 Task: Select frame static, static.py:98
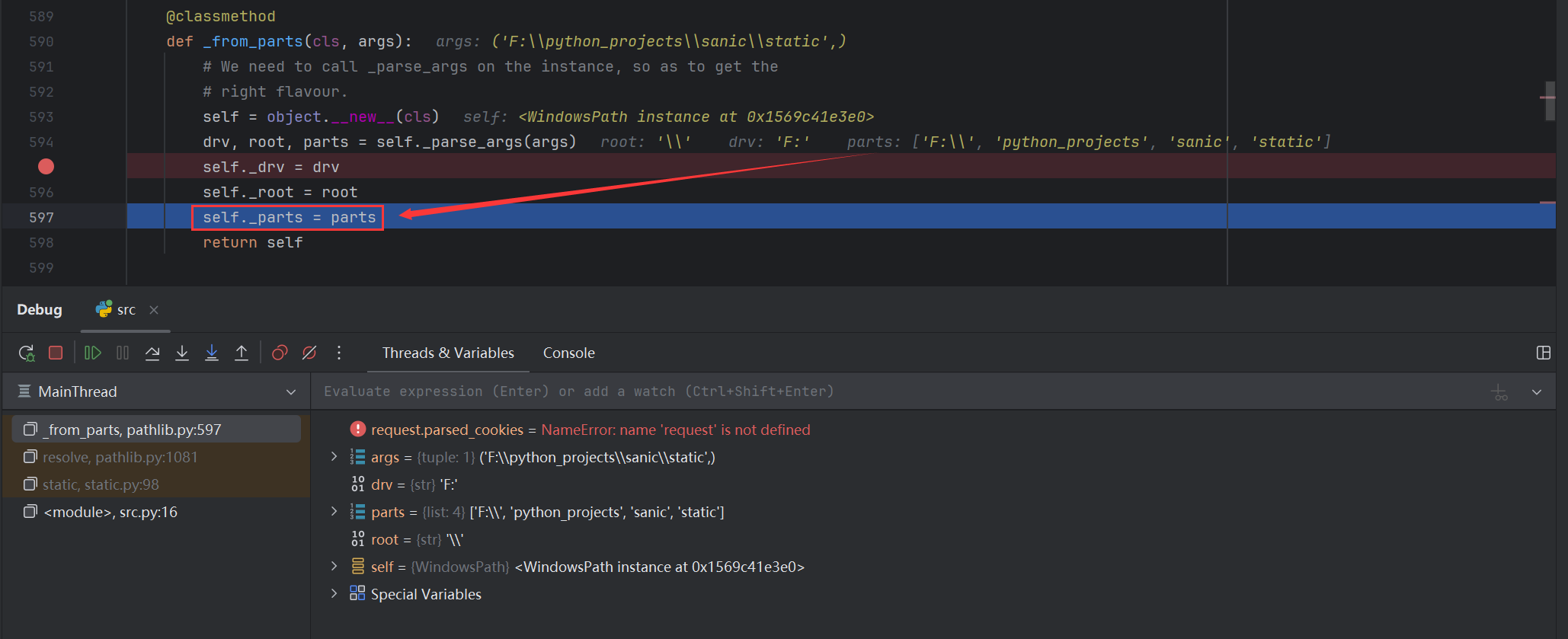coord(157,484)
